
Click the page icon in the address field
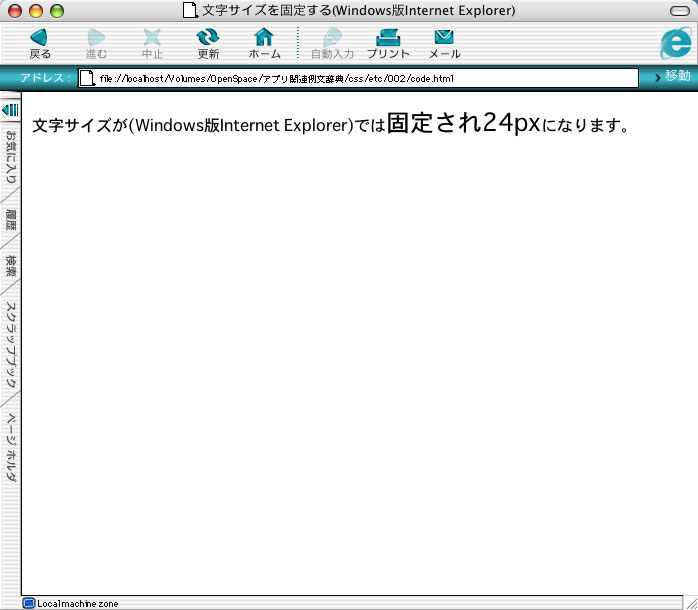(x=87, y=78)
